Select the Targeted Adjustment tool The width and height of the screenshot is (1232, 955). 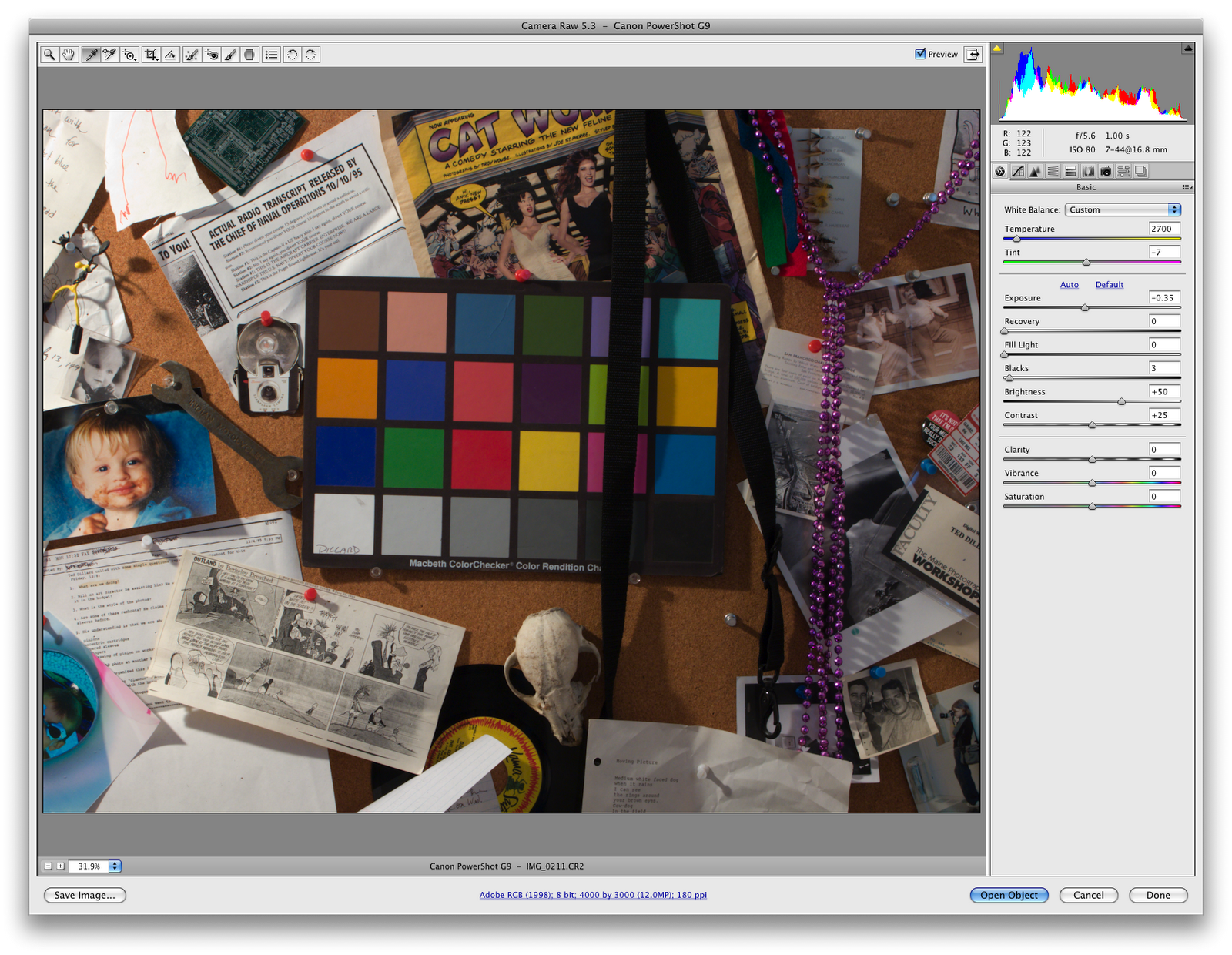coord(130,55)
